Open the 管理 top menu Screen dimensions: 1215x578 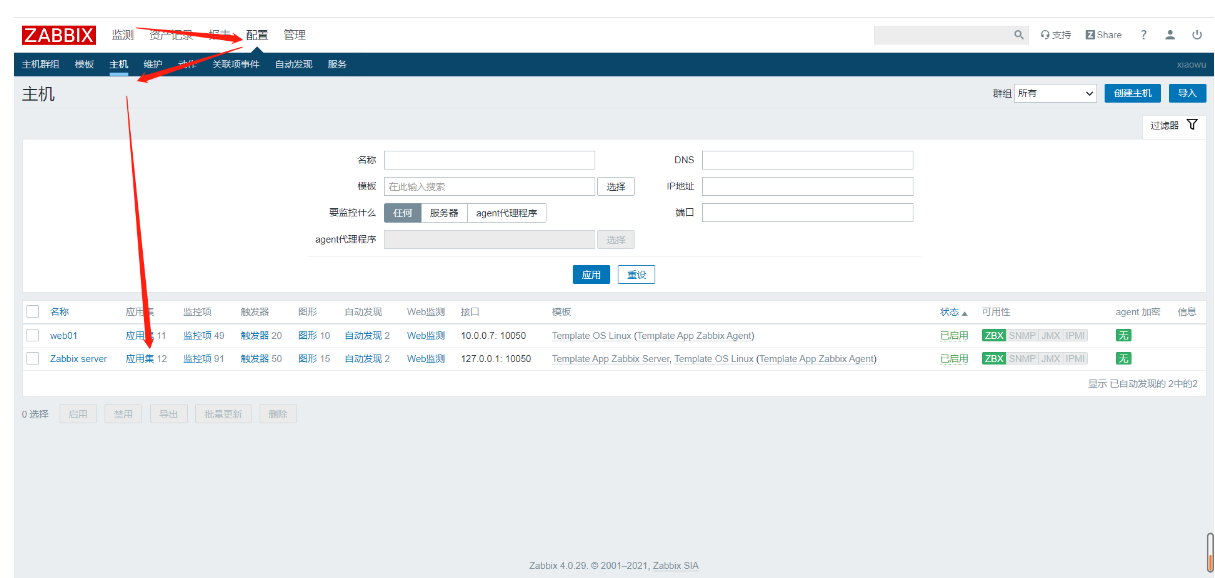point(294,35)
